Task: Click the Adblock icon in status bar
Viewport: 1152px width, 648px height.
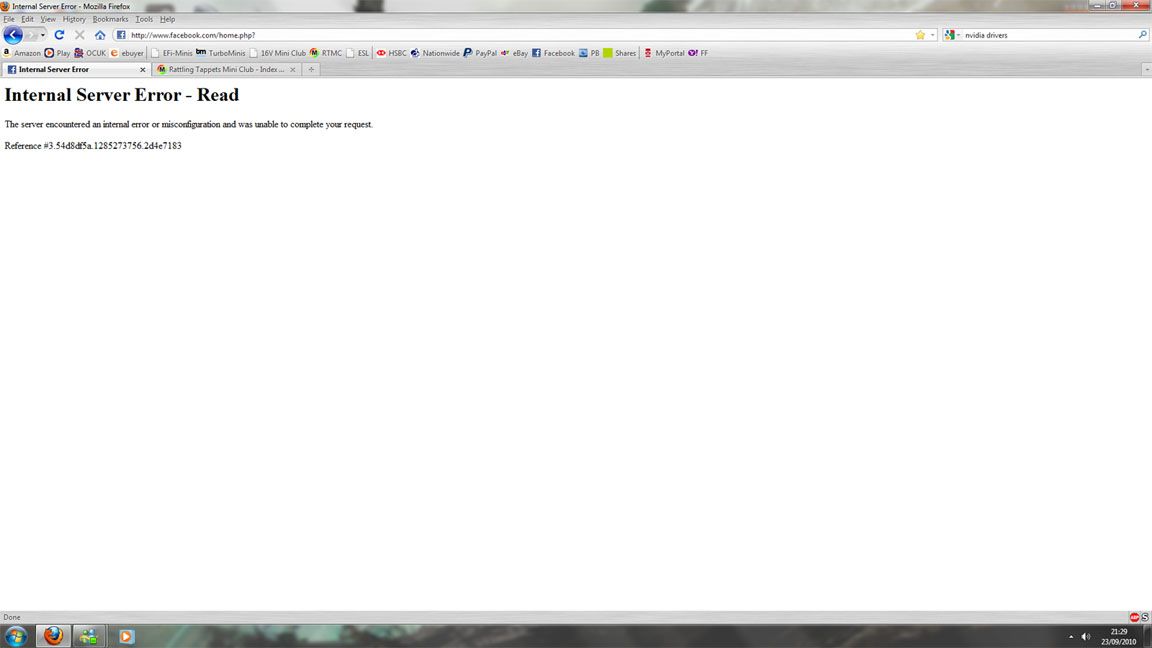Action: (1134, 617)
